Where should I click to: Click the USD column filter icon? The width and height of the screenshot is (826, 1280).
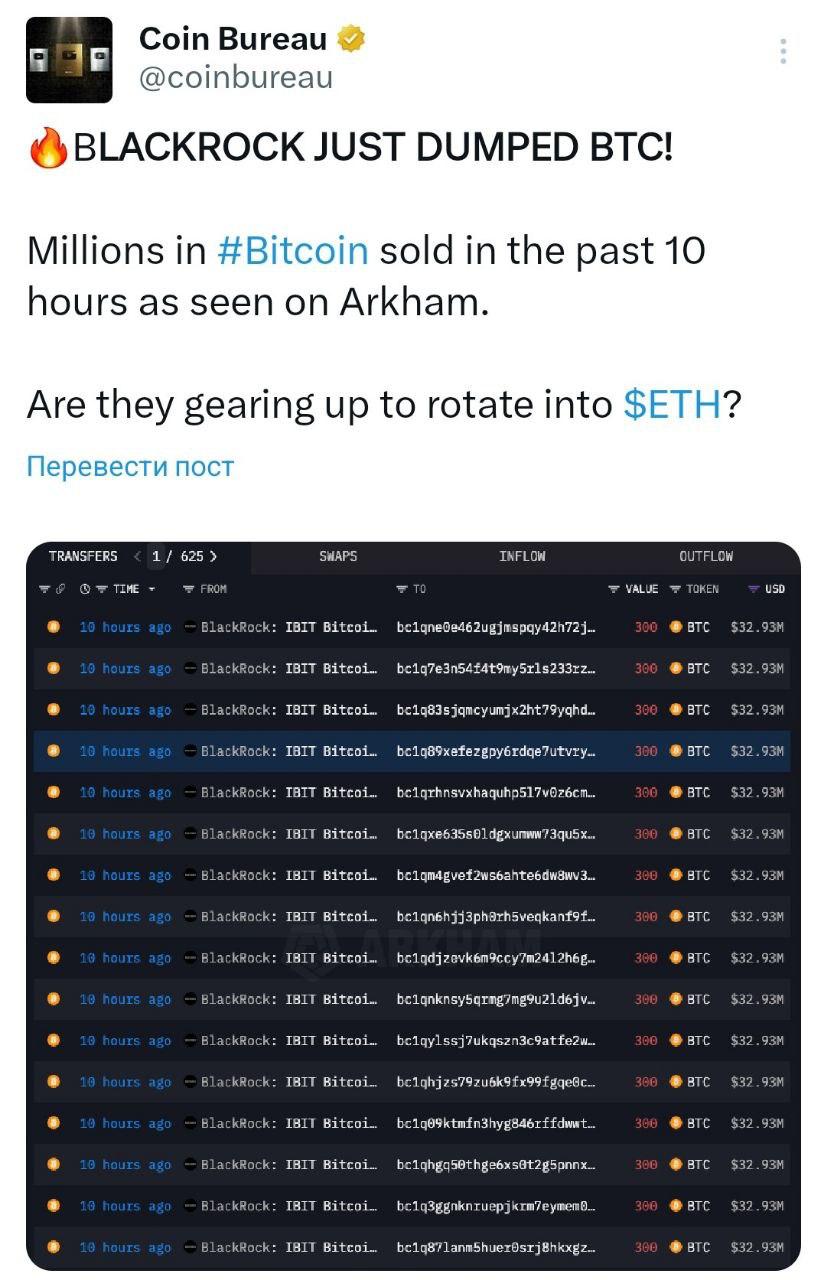click(754, 589)
